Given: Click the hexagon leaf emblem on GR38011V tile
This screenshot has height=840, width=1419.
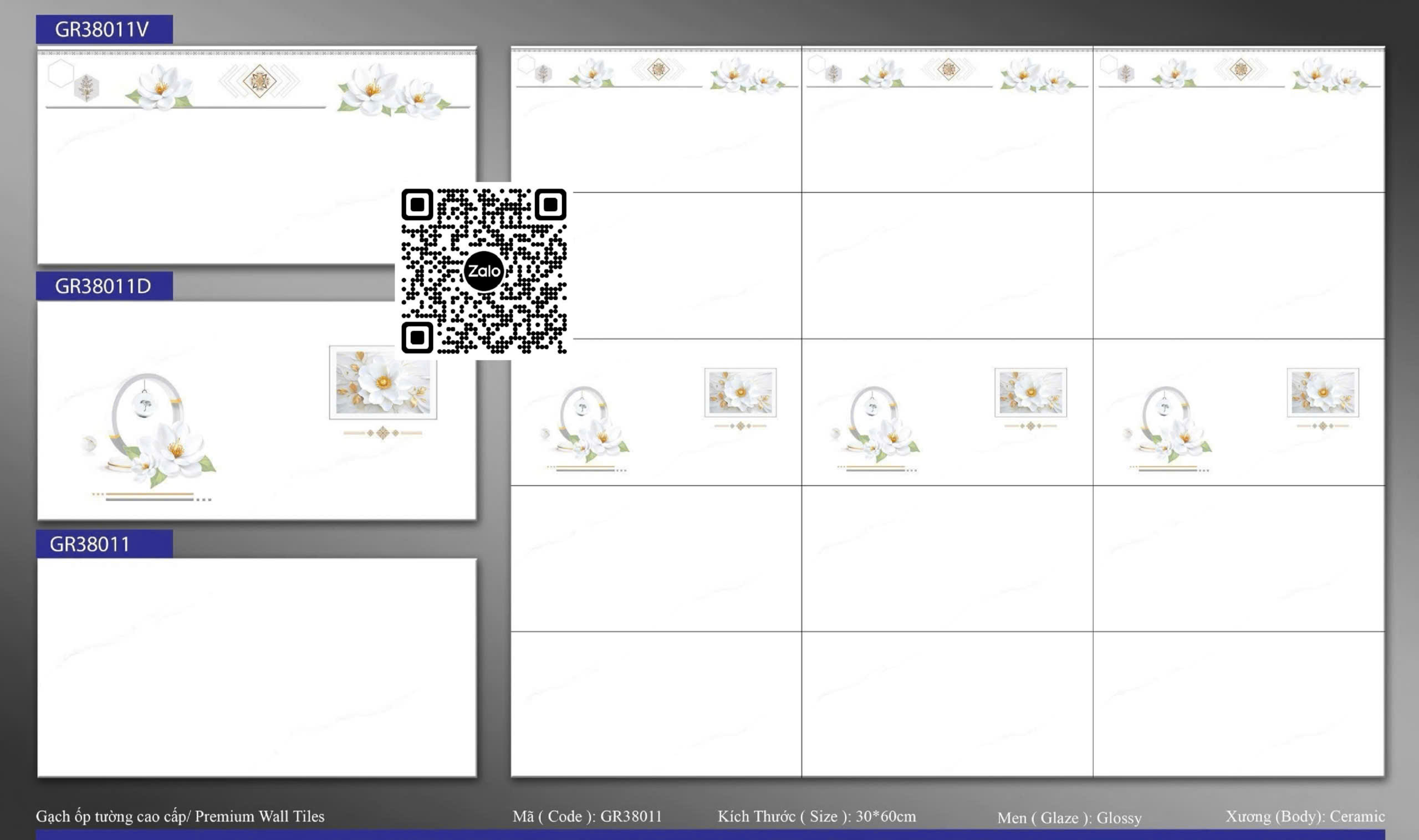Looking at the screenshot, I should (86, 87).
